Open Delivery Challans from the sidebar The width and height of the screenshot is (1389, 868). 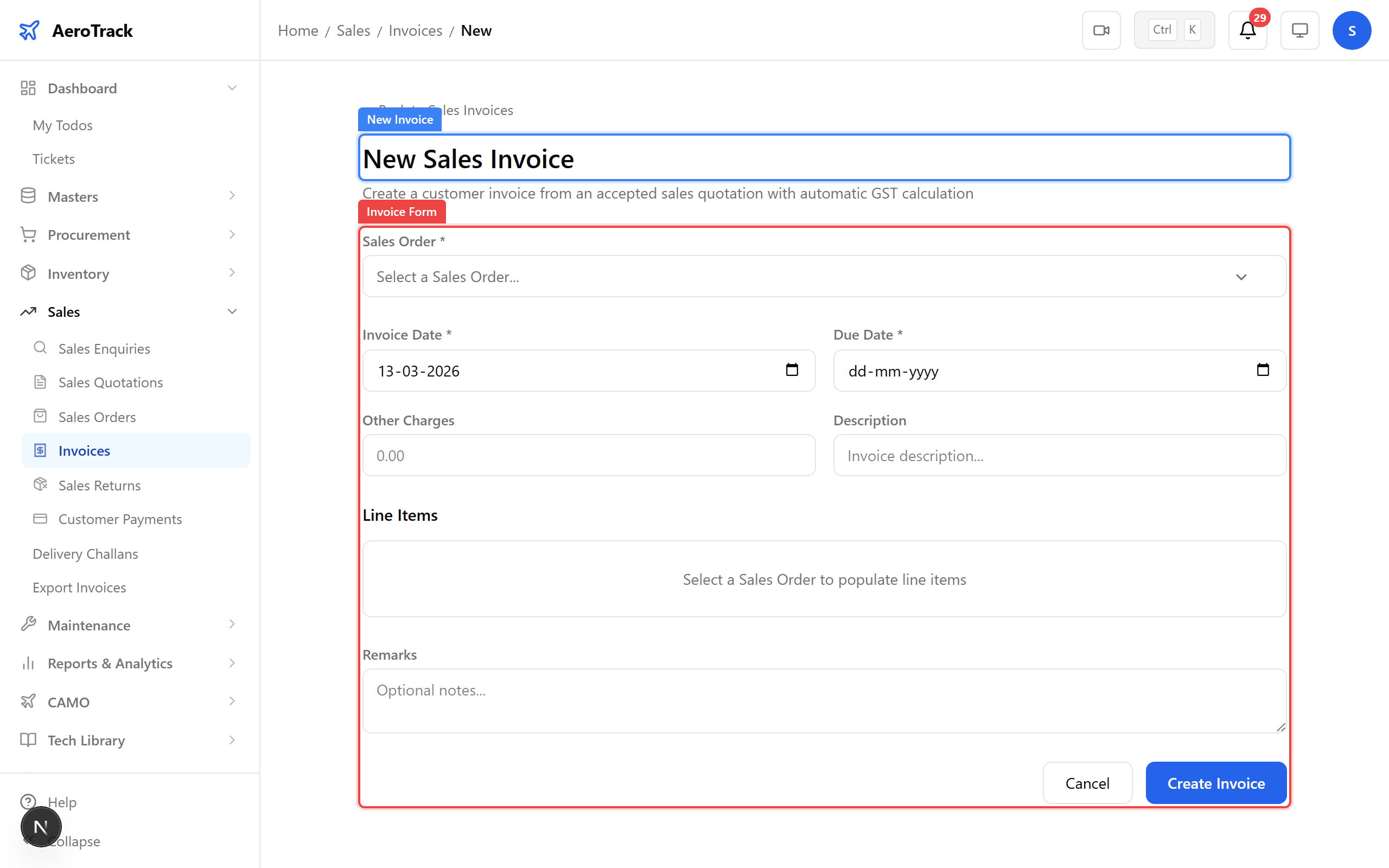click(x=85, y=553)
